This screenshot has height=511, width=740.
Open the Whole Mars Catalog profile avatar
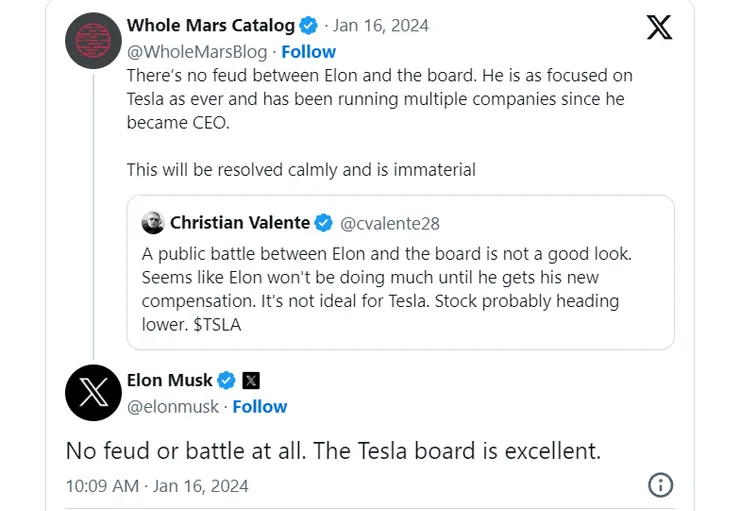click(93, 41)
